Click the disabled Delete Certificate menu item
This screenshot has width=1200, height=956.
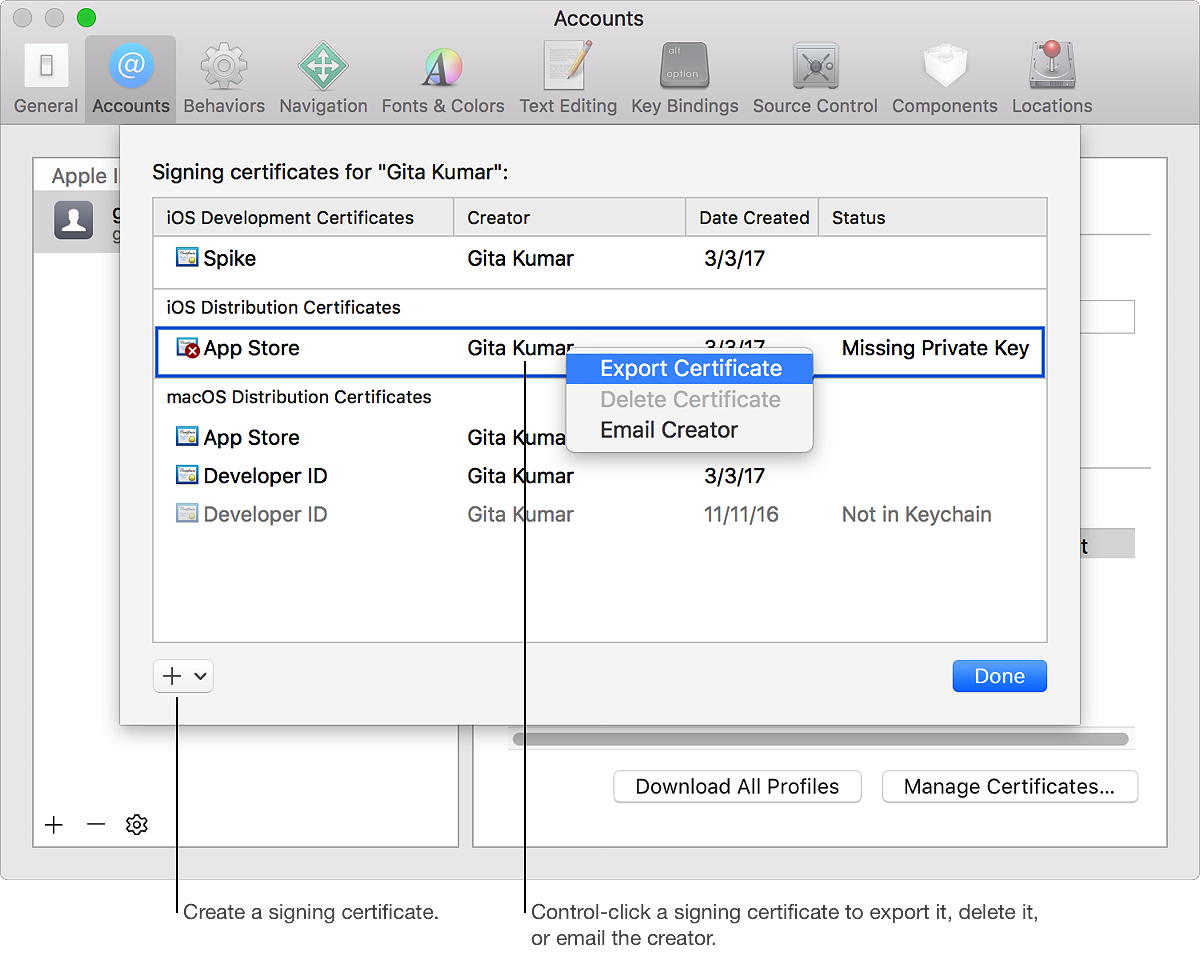[690, 399]
